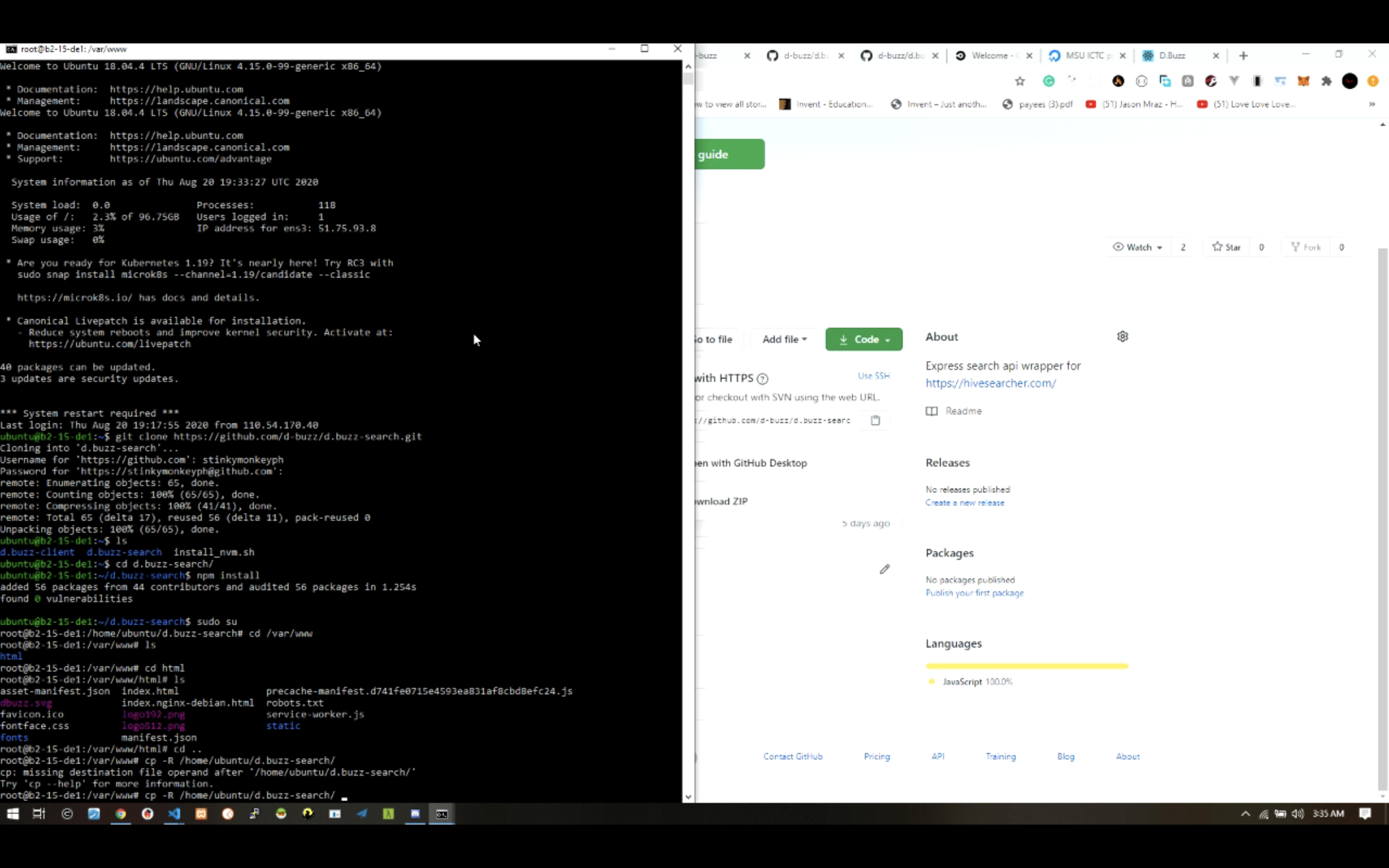Viewport: 1389px width, 868px height.
Task: Select the active terminal icon on the taskbar
Action: click(442, 814)
